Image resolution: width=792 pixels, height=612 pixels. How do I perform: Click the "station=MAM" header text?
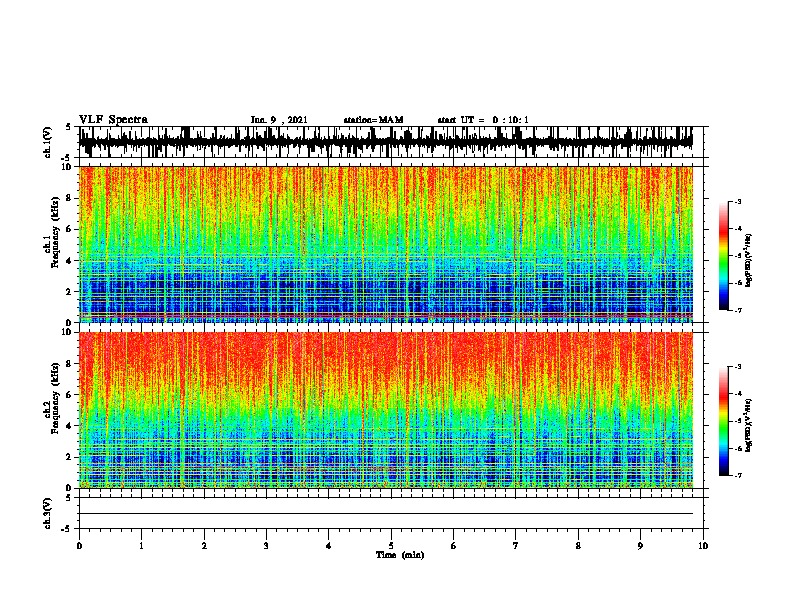click(373, 120)
